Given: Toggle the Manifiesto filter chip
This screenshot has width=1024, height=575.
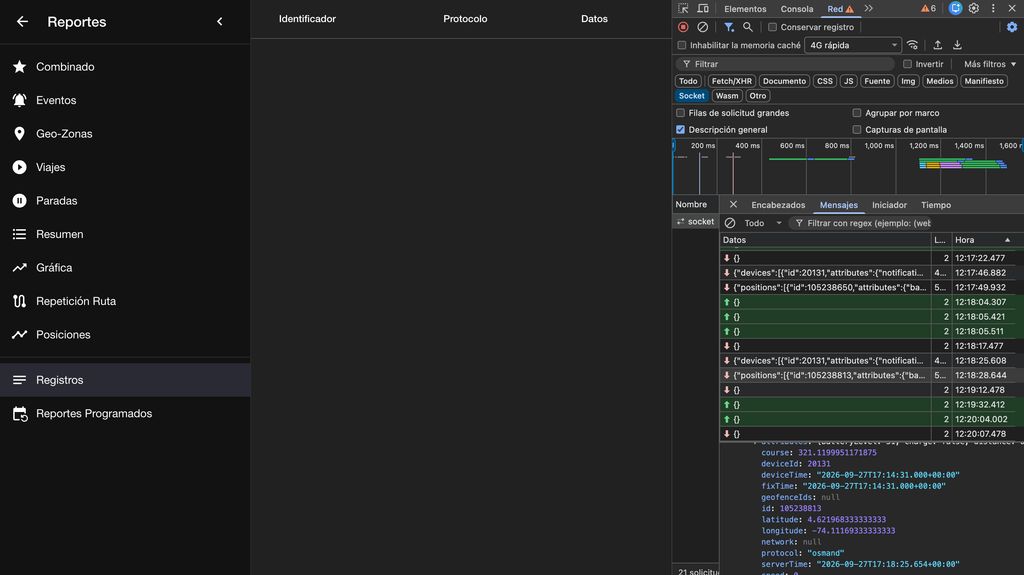Looking at the screenshot, I should point(984,81).
